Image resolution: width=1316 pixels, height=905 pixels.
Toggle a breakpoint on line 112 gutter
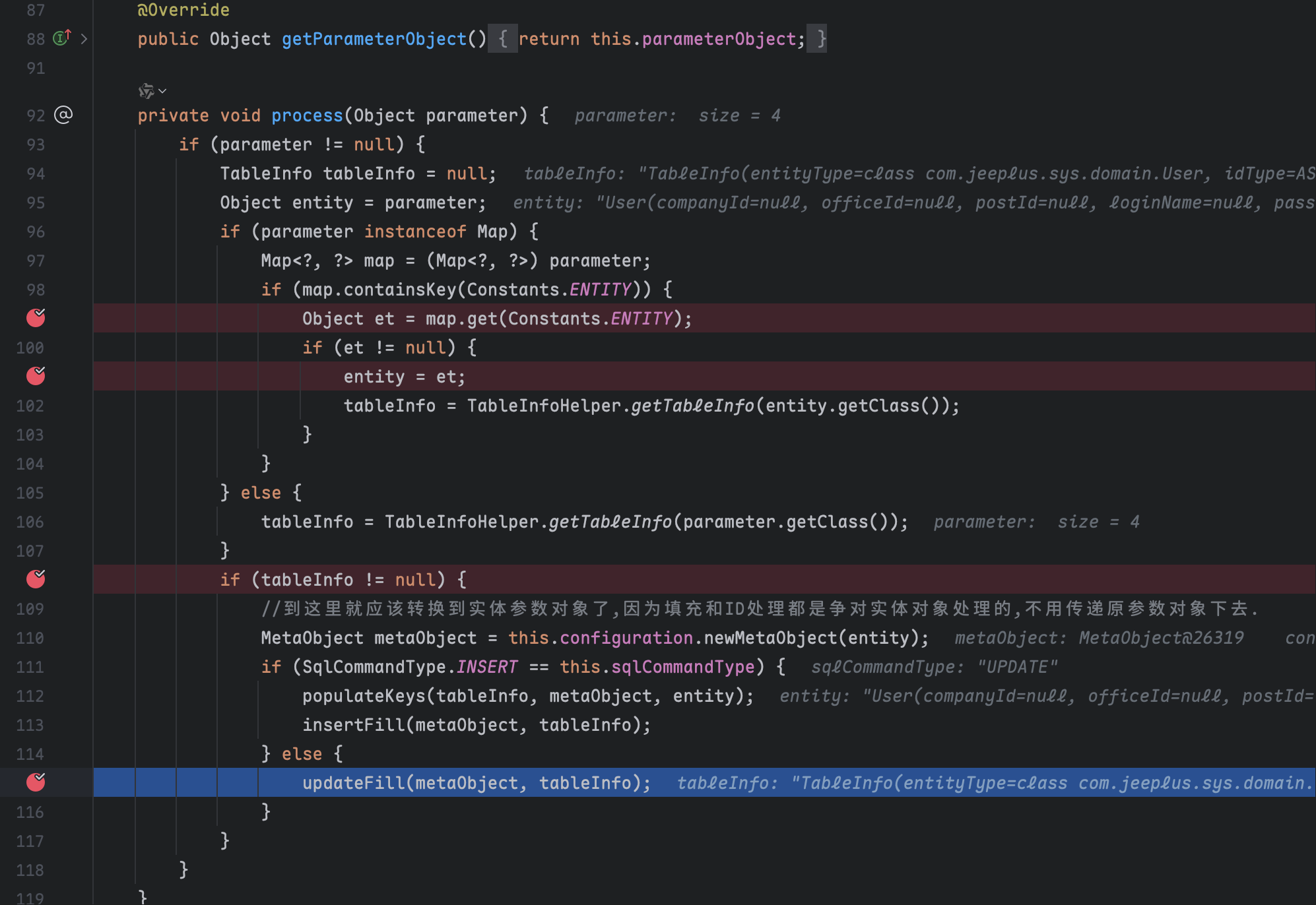[x=36, y=696]
